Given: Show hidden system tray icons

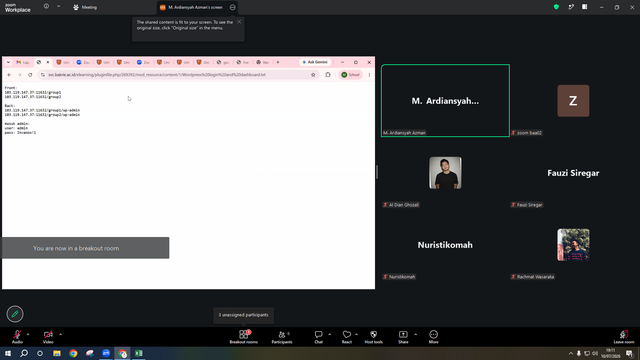Looking at the screenshot, I should point(571,353).
